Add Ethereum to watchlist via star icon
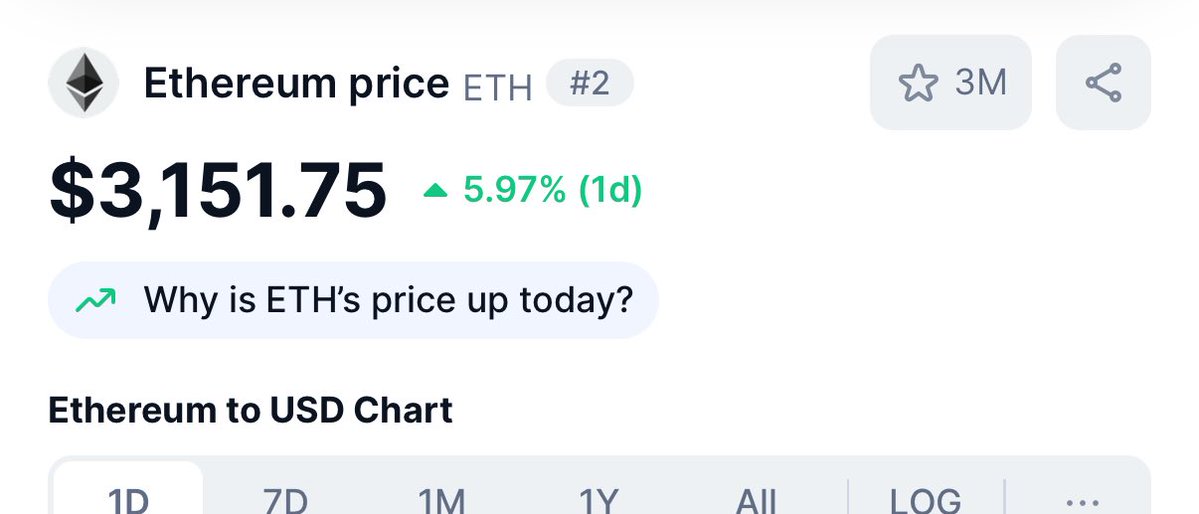Viewport: 1199px width, 514px height. (x=918, y=83)
